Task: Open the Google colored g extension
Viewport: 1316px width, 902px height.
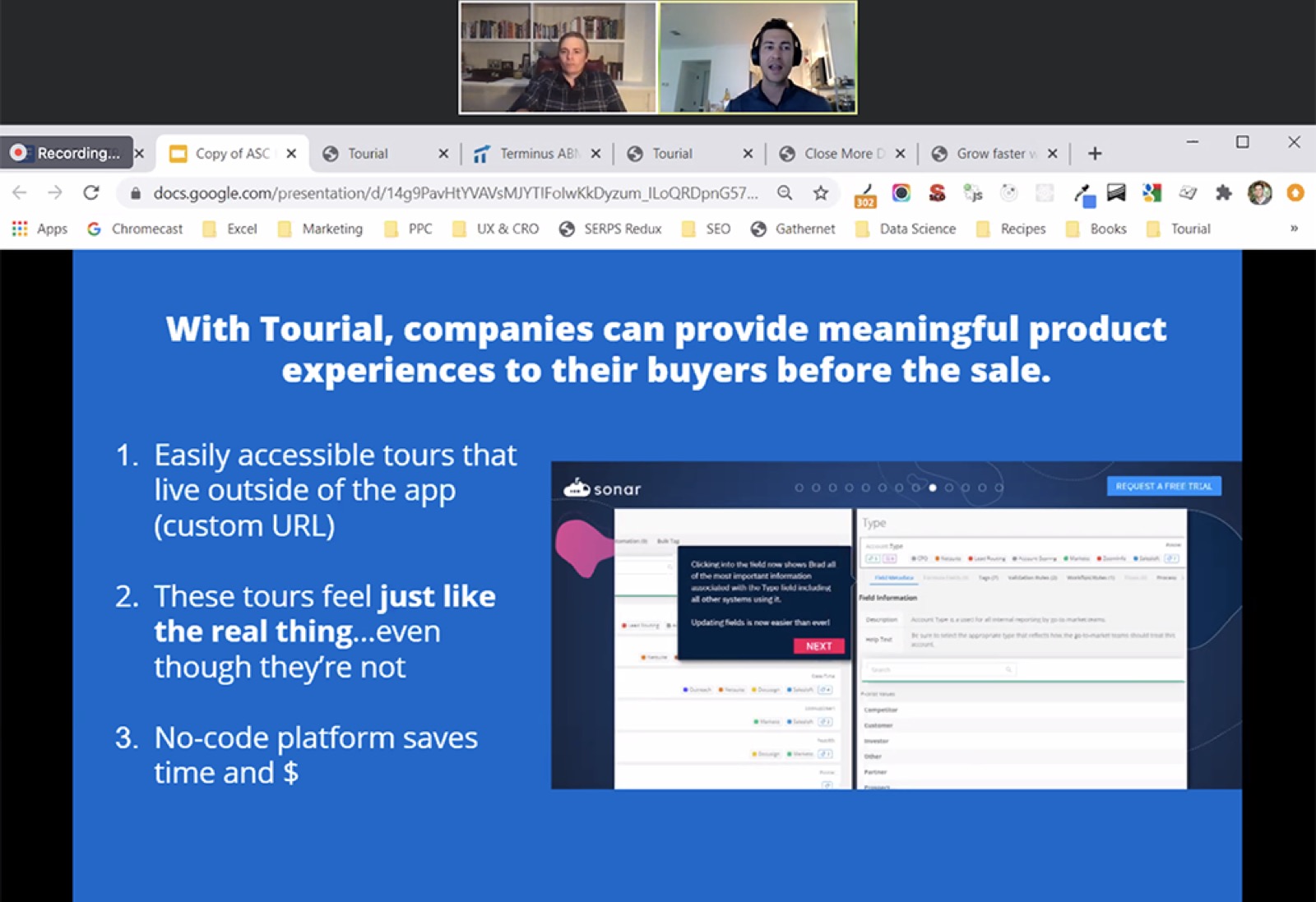Action: [x=1151, y=193]
